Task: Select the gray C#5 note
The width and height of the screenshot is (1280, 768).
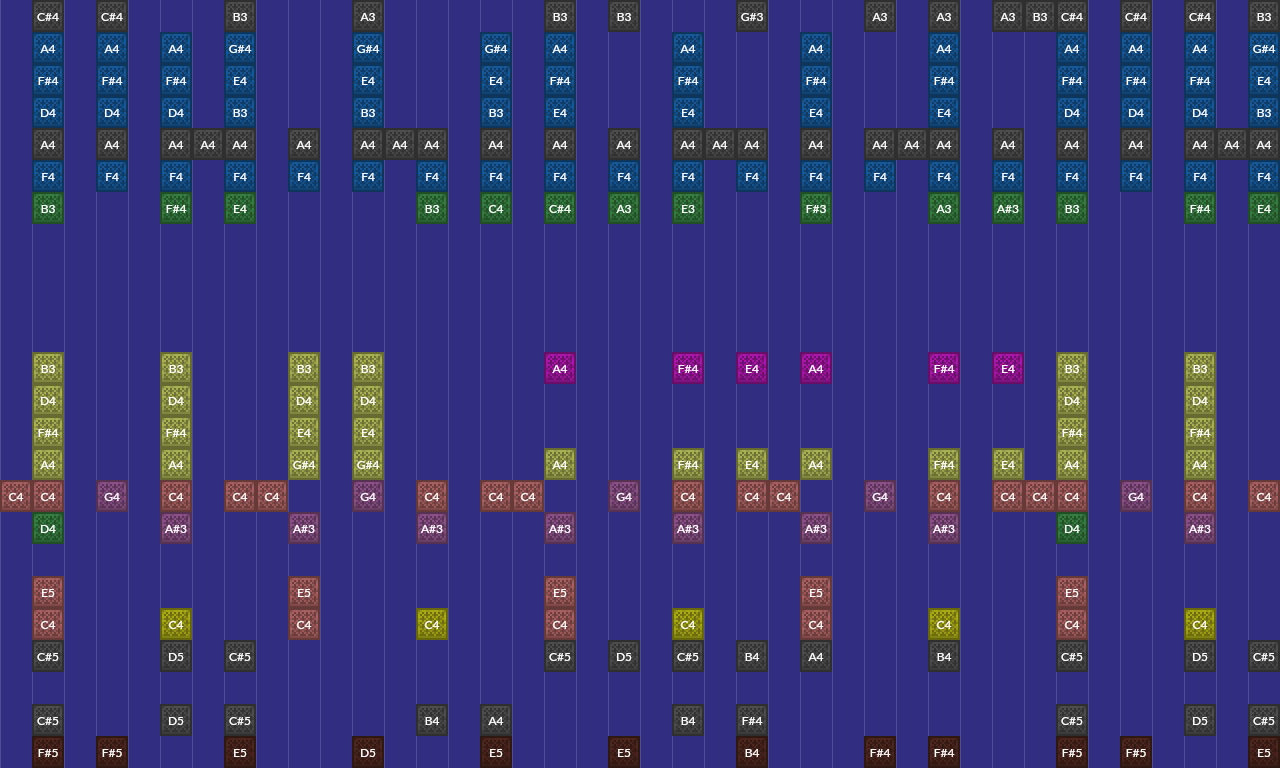Action: 48,657
